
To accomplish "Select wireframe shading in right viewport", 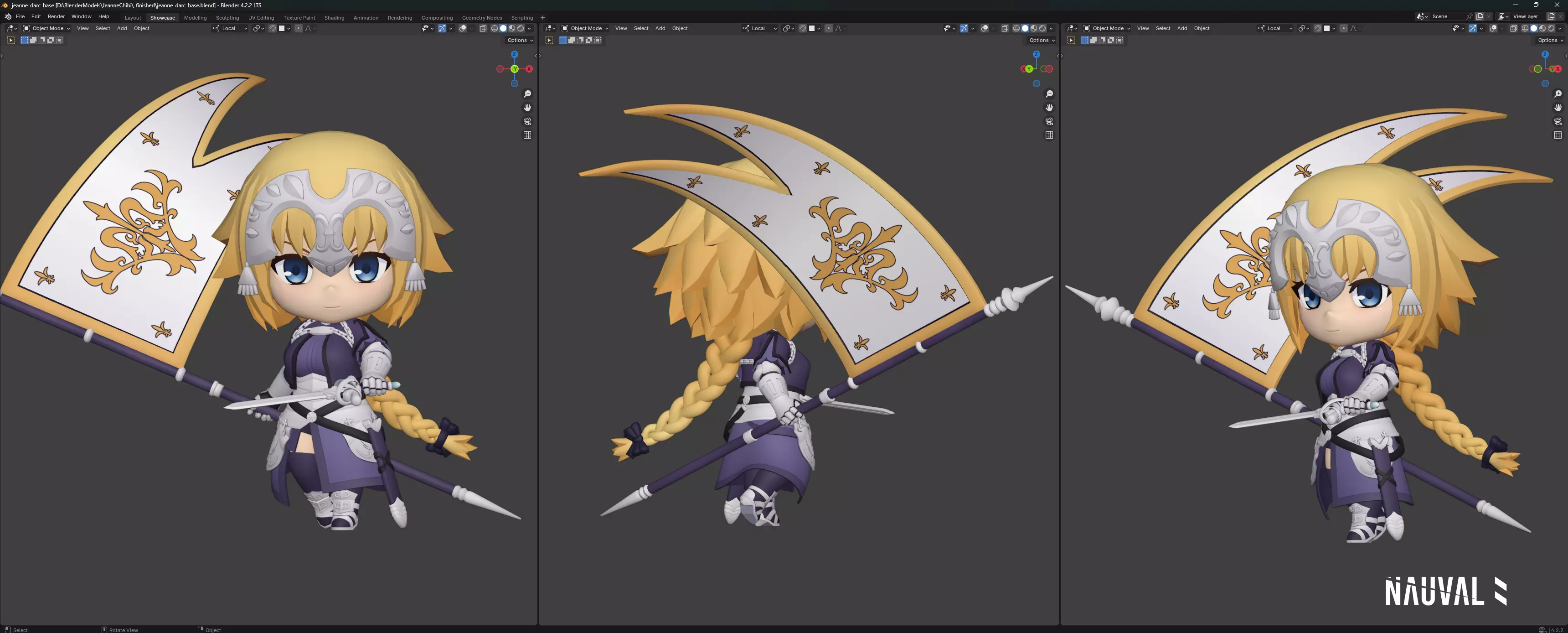I will tap(1525, 28).
